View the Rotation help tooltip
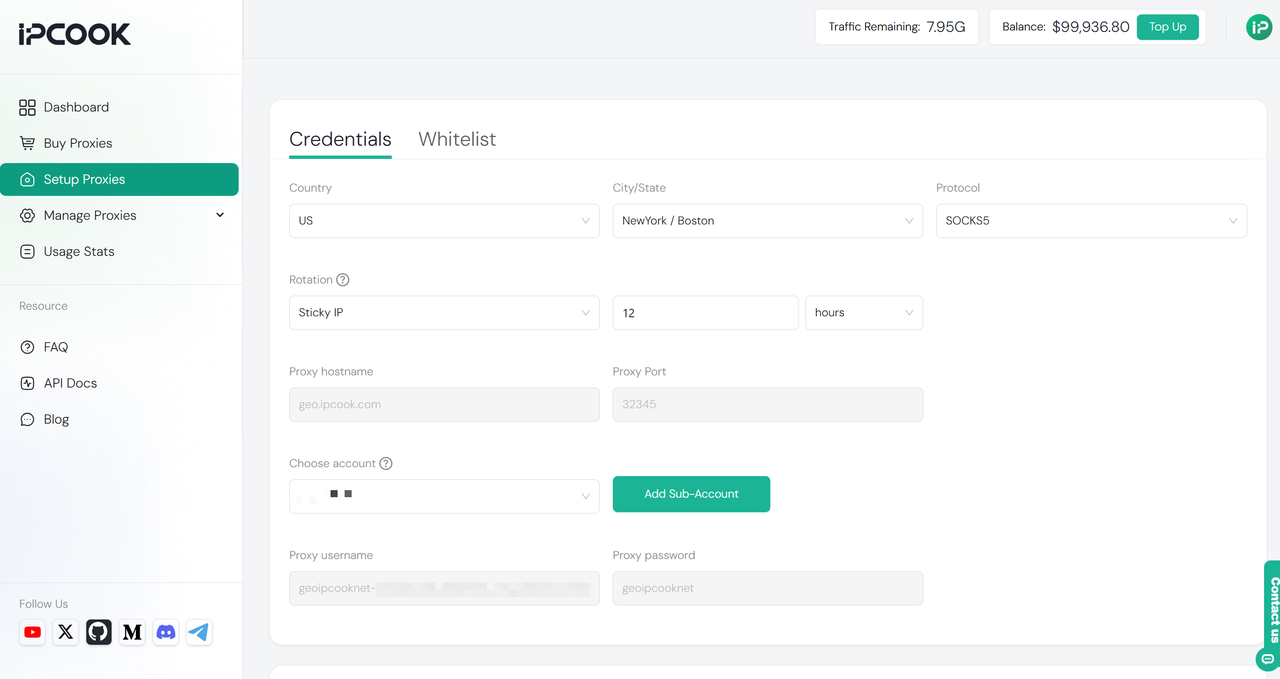Image resolution: width=1280 pixels, height=679 pixels. [x=343, y=279]
